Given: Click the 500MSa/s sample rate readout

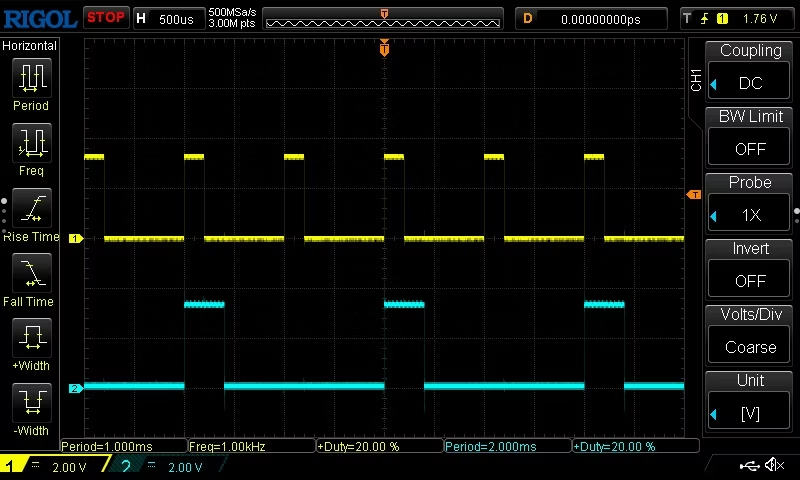Looking at the screenshot, I should coord(232,12).
